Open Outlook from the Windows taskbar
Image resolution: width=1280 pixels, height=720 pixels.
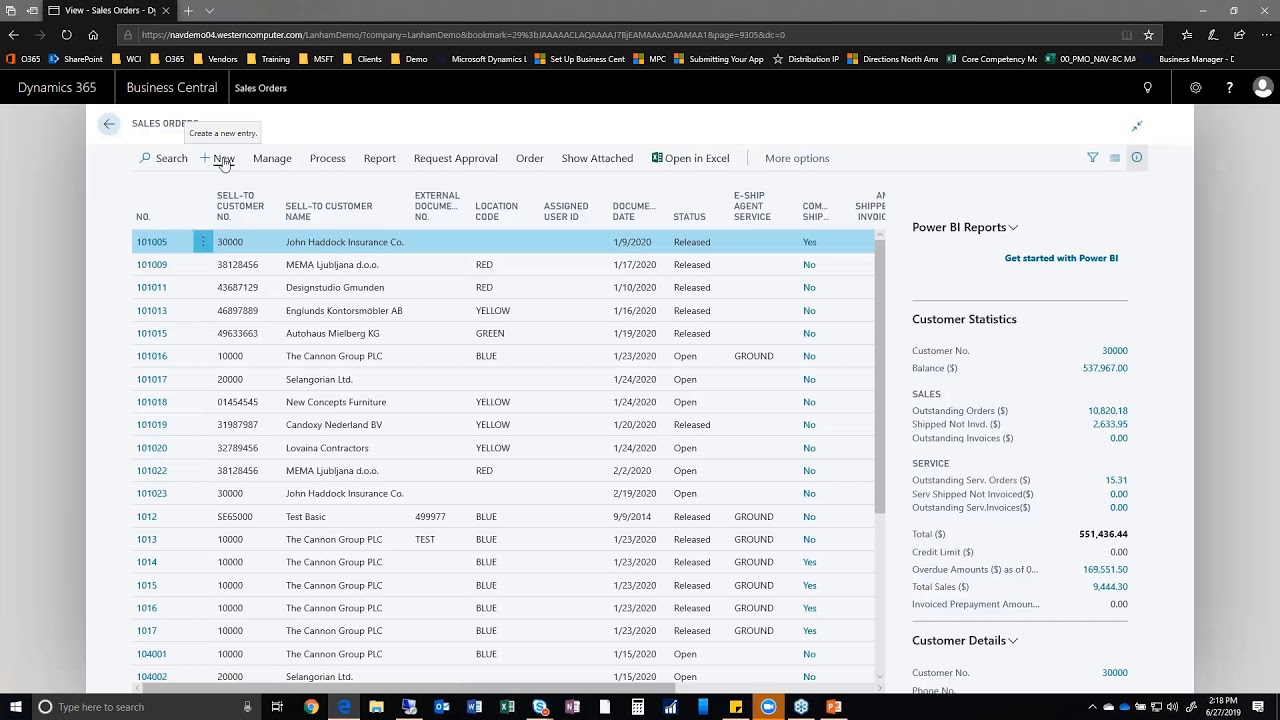441,707
